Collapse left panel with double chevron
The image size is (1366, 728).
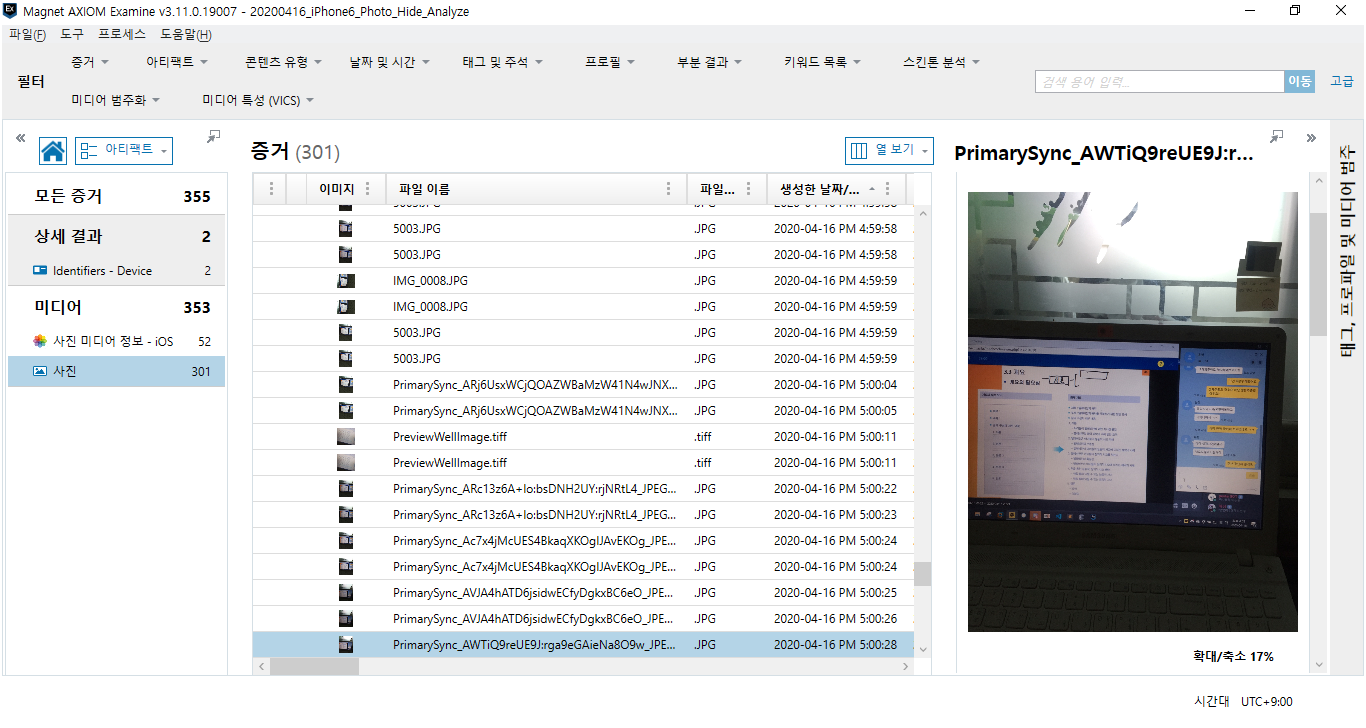coord(20,138)
